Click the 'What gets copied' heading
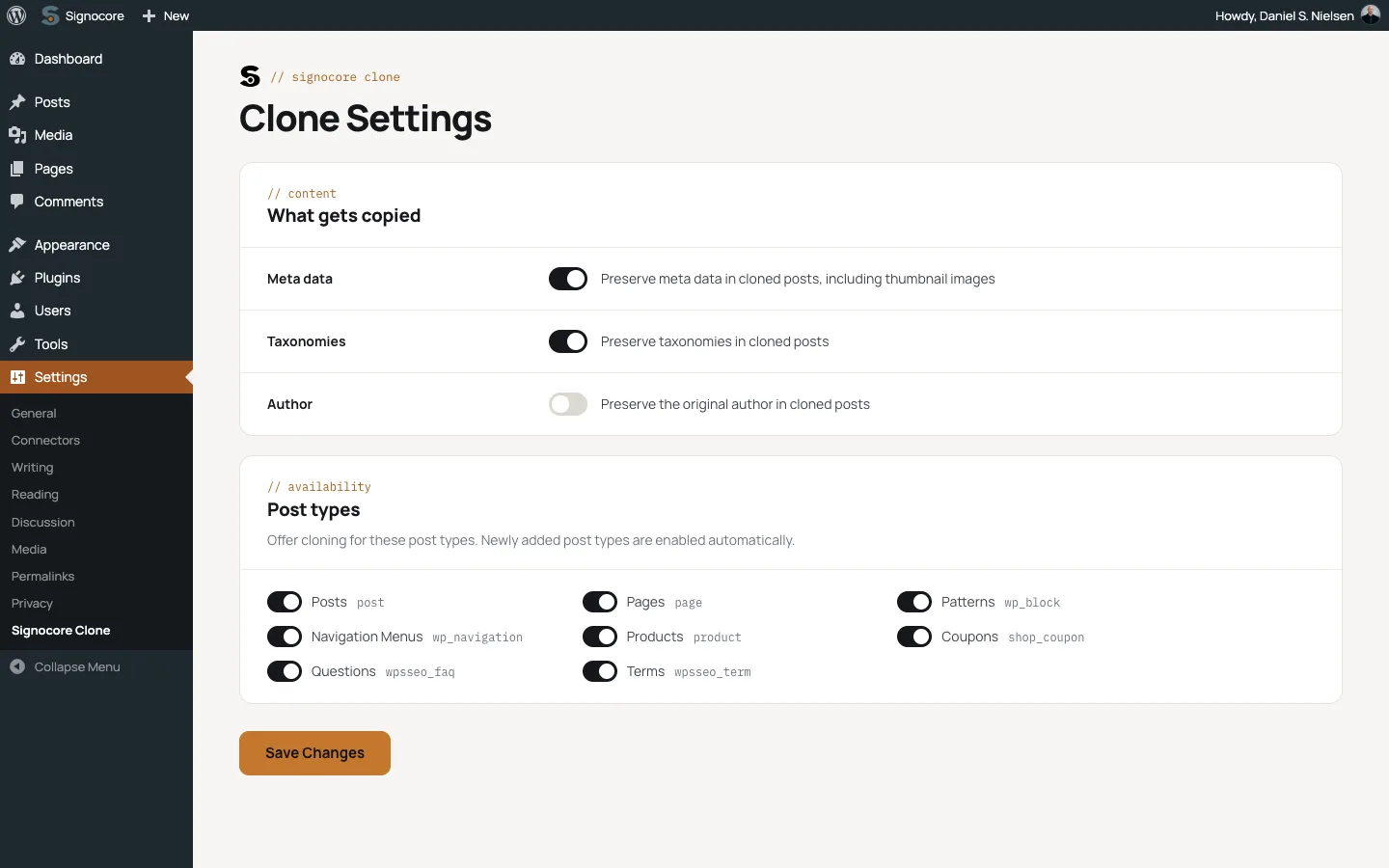The image size is (1389, 868). (343, 216)
